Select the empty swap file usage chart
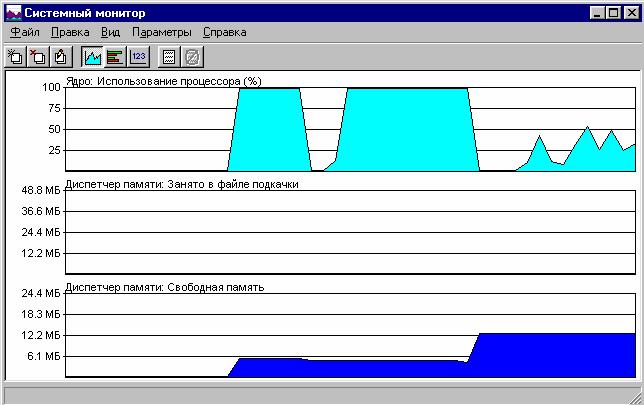The image size is (644, 405). (x=350, y=232)
